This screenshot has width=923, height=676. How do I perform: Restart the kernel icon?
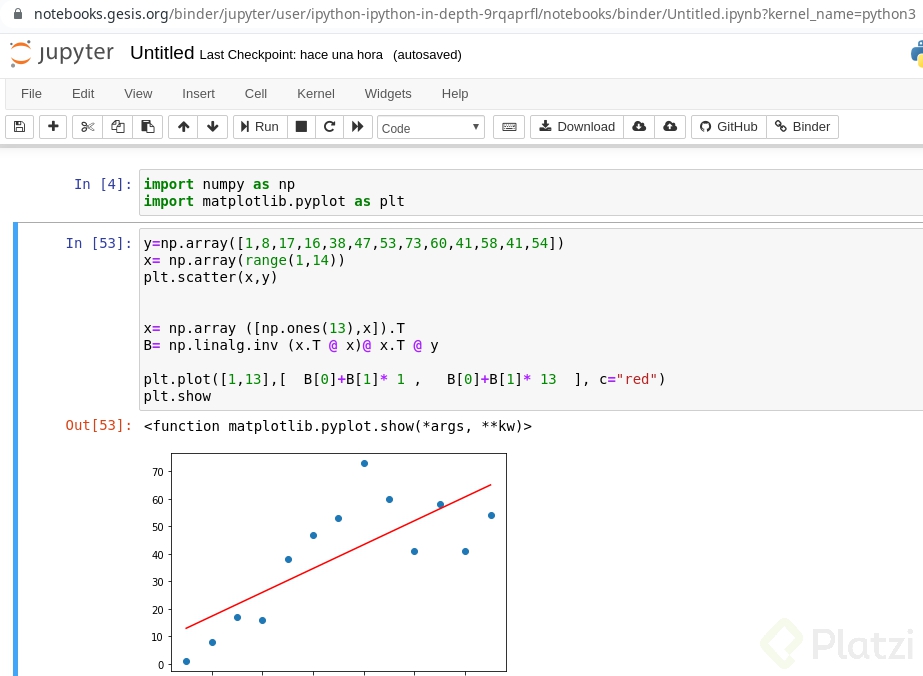330,127
